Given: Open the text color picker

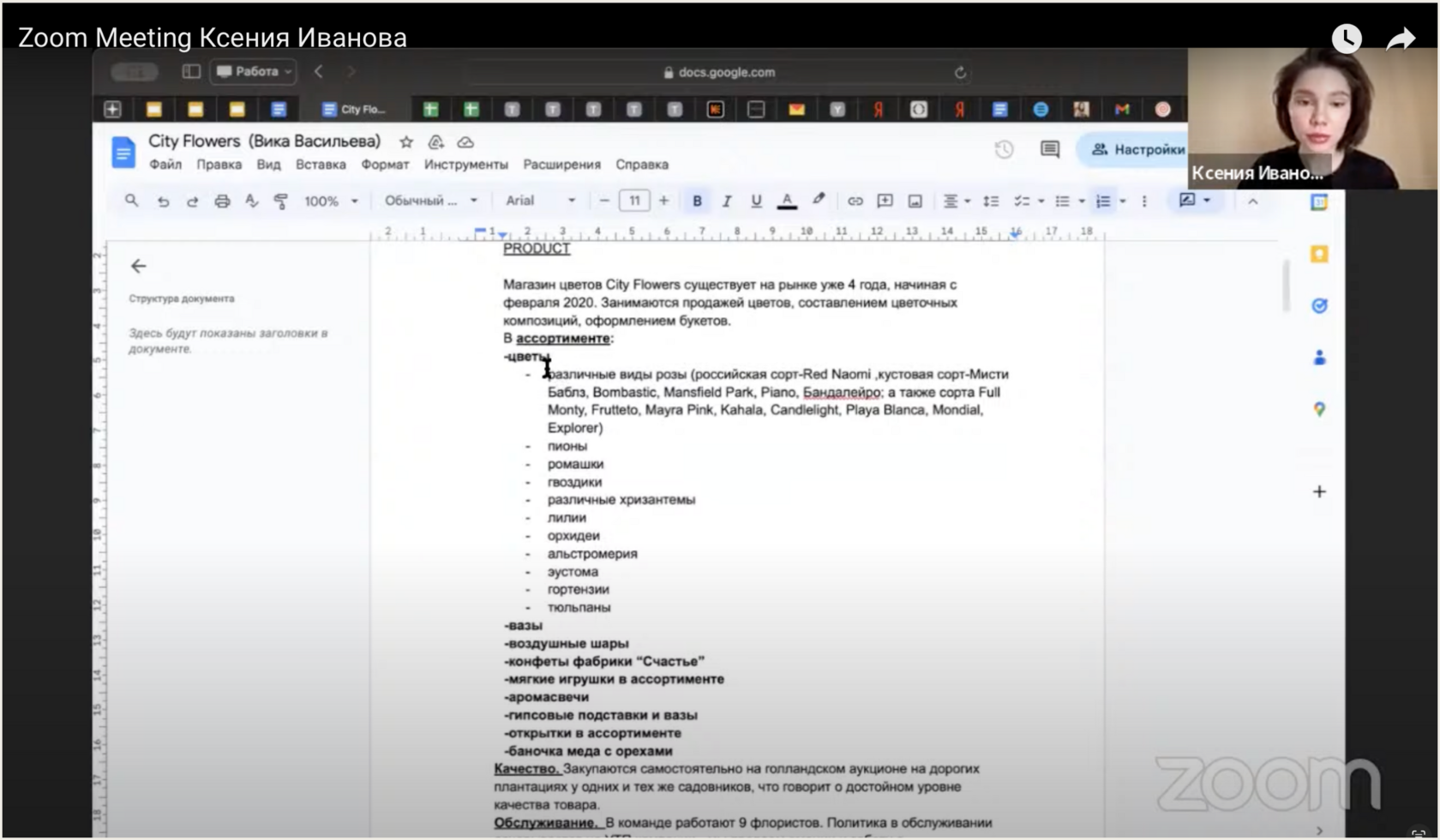Looking at the screenshot, I should (786, 201).
